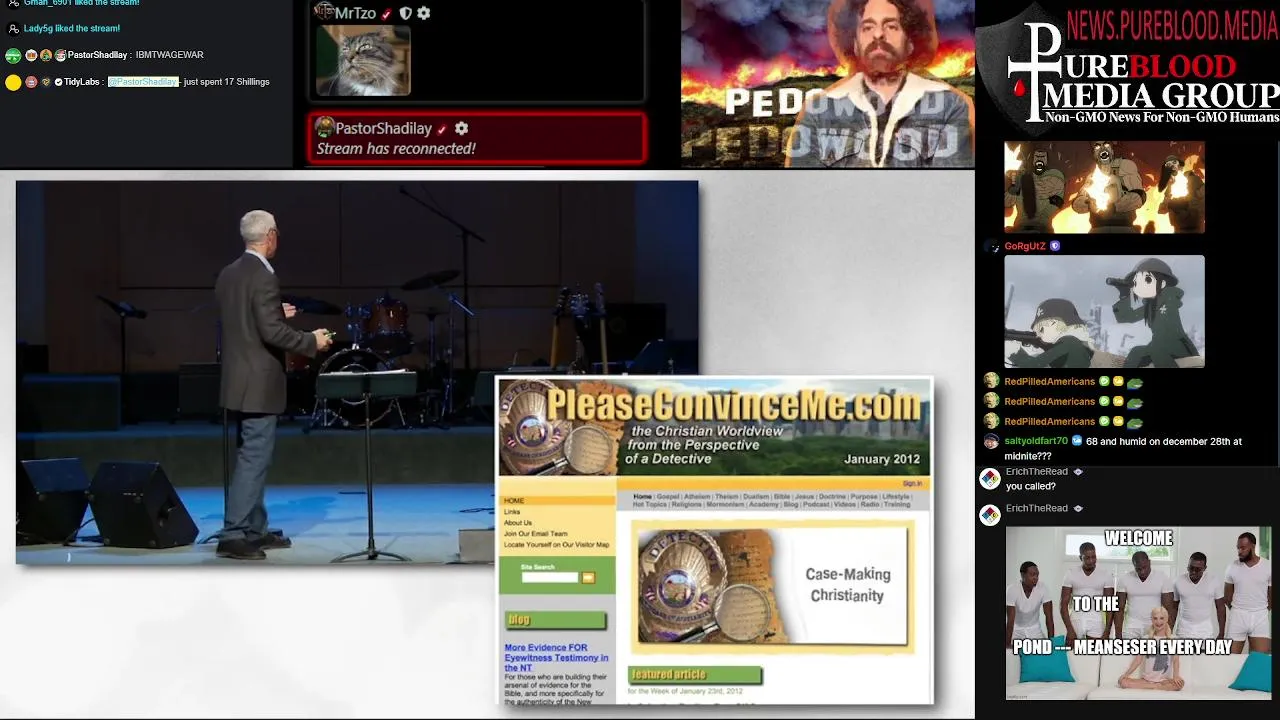Image resolution: width=1280 pixels, height=720 pixels.
Task: Click the blue badge next to saltyoldfart70
Action: [1077, 441]
